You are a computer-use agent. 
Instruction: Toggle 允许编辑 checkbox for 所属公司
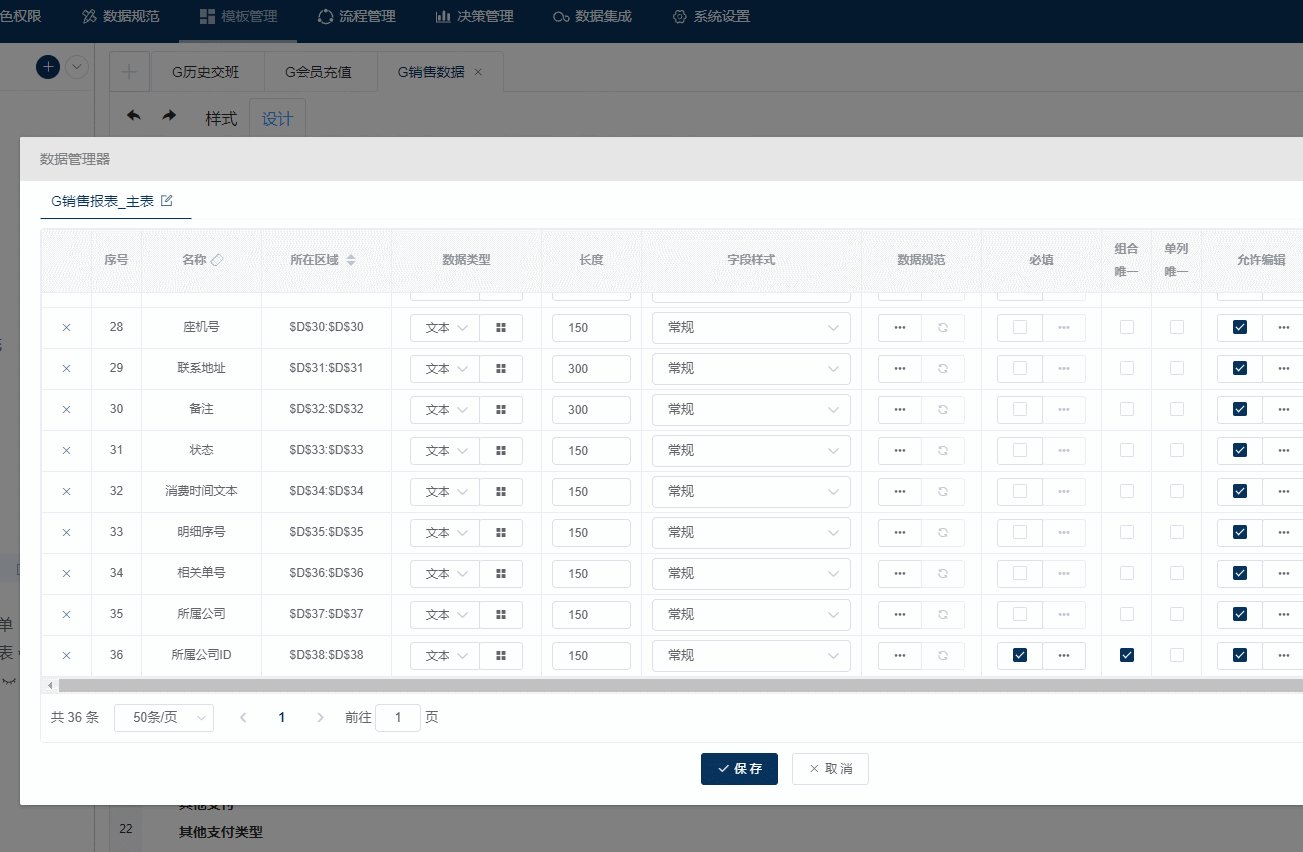(x=1240, y=615)
